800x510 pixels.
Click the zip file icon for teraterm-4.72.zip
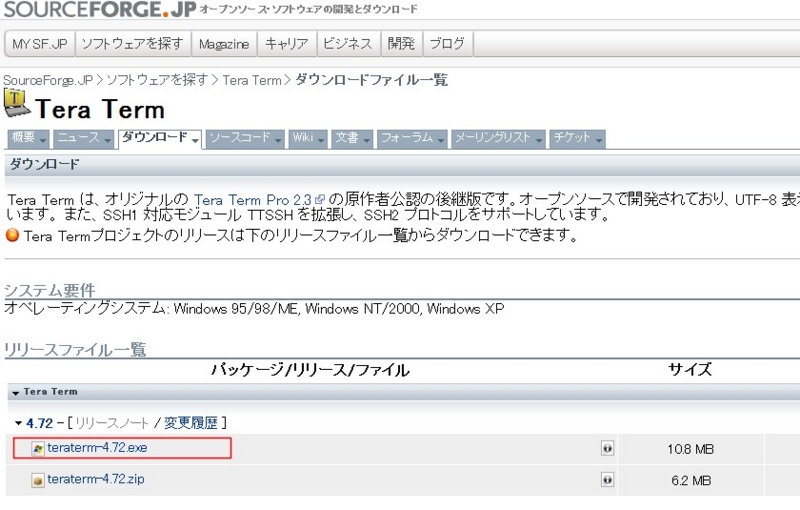(x=38, y=480)
